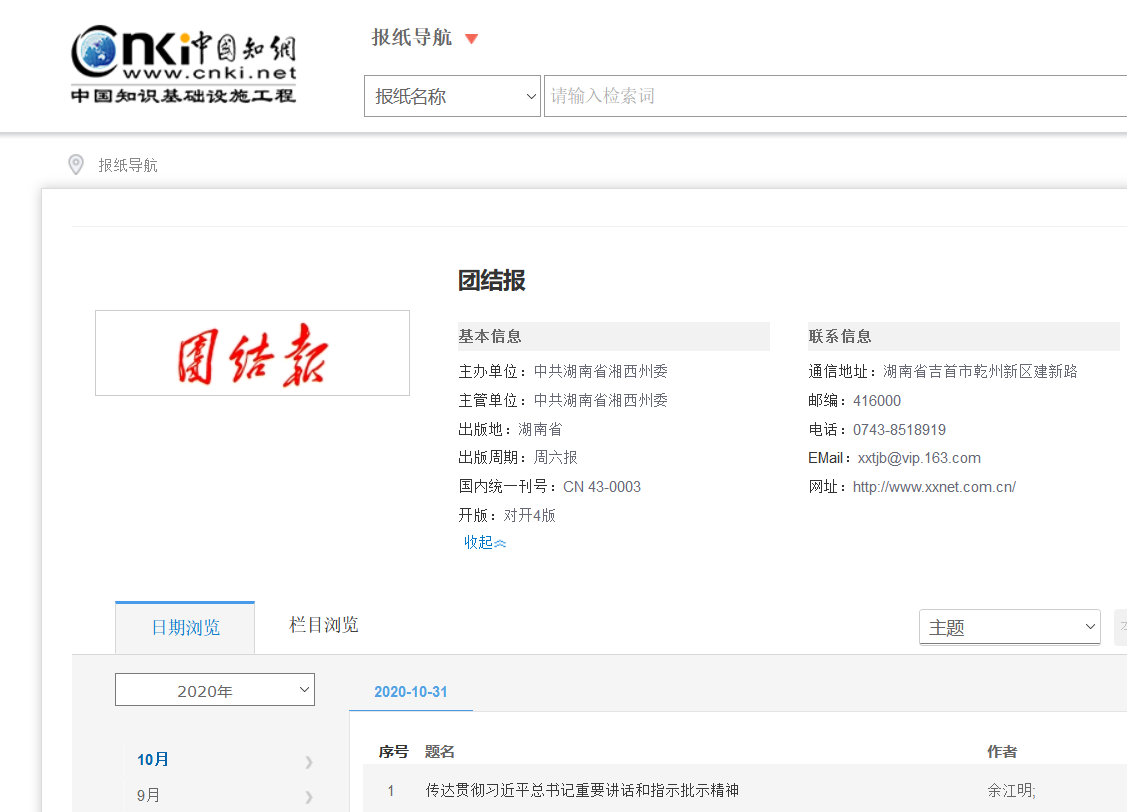Expand the 9月 month item
Image resolution: width=1127 pixels, height=812 pixels.
149,796
